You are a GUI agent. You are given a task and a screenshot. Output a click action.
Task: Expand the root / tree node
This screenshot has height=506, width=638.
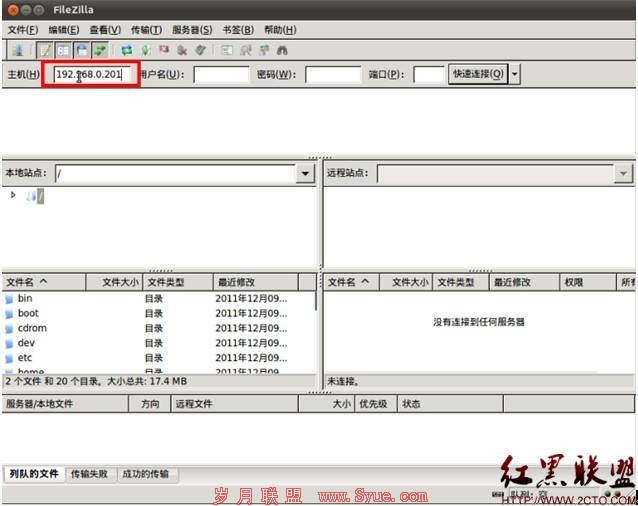pyautogui.click(x=13, y=195)
